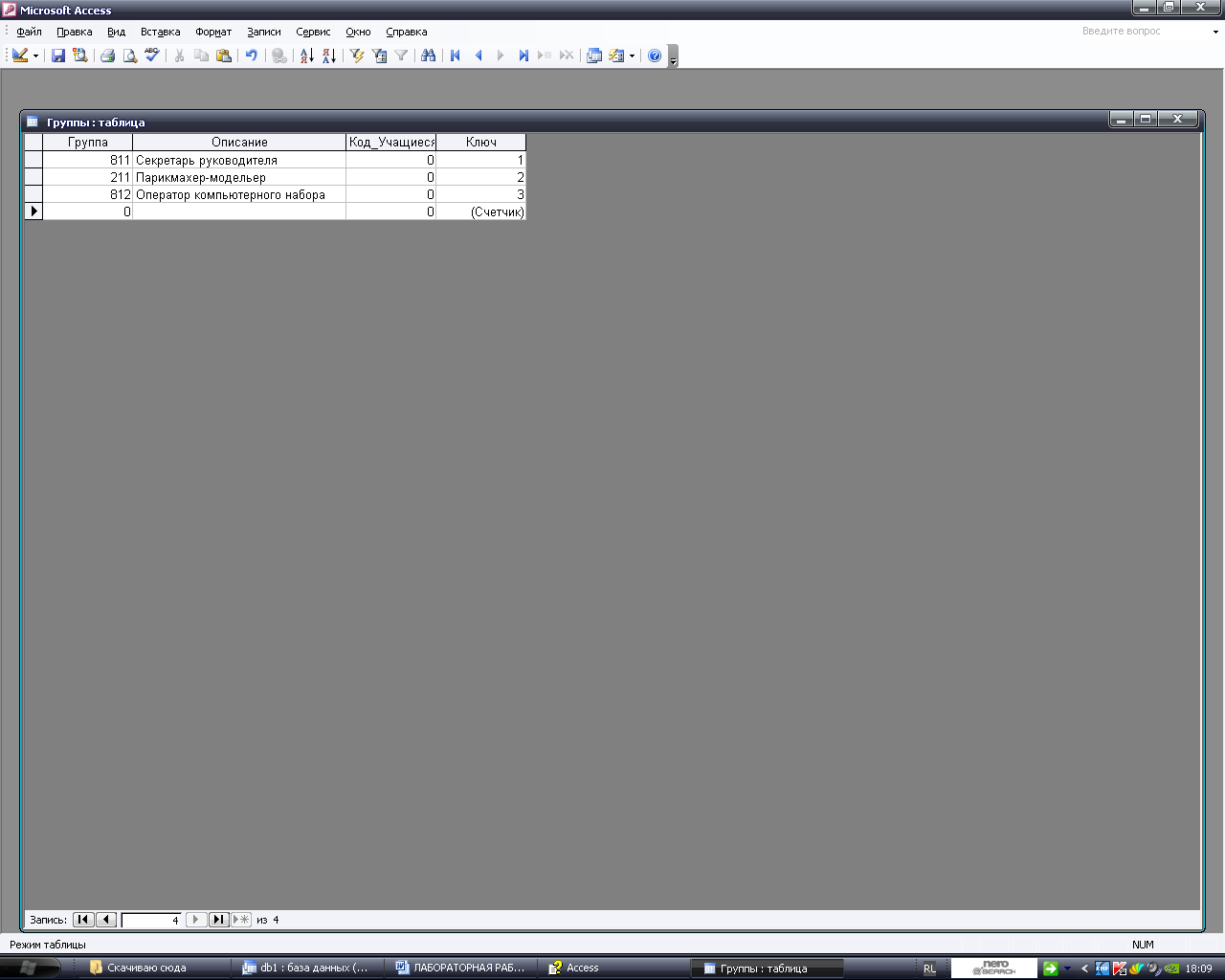
Task: Expand the help question box dropdown arrow
Action: [1215, 32]
